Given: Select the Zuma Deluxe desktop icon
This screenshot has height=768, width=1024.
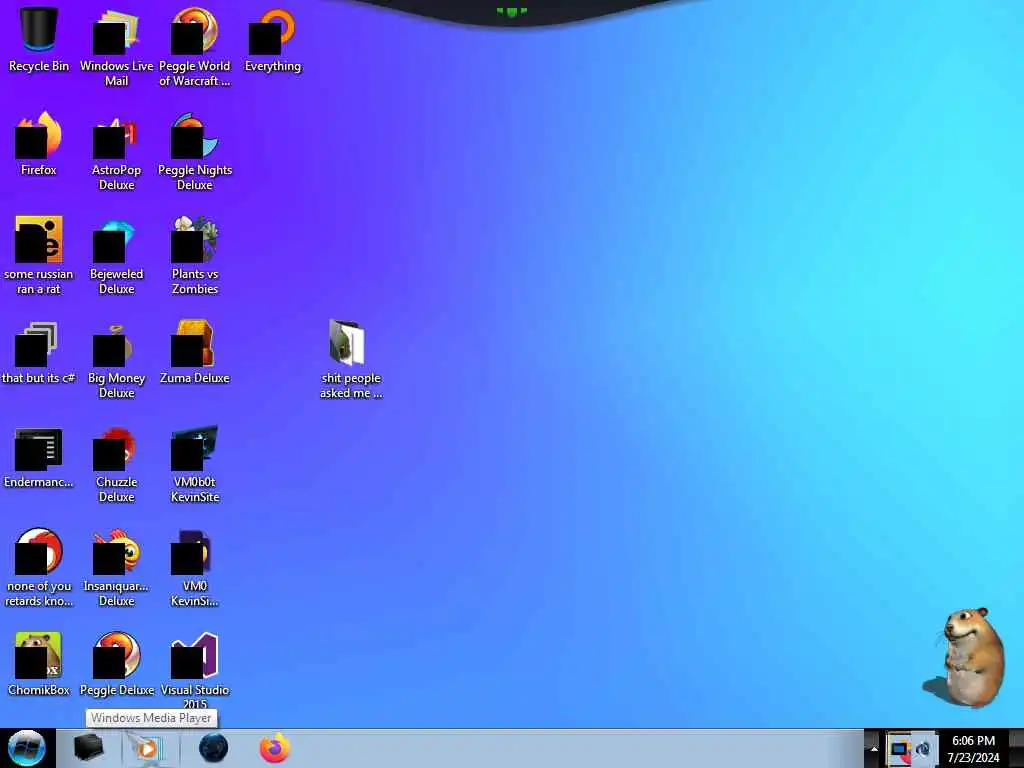Looking at the screenshot, I should point(195,353).
